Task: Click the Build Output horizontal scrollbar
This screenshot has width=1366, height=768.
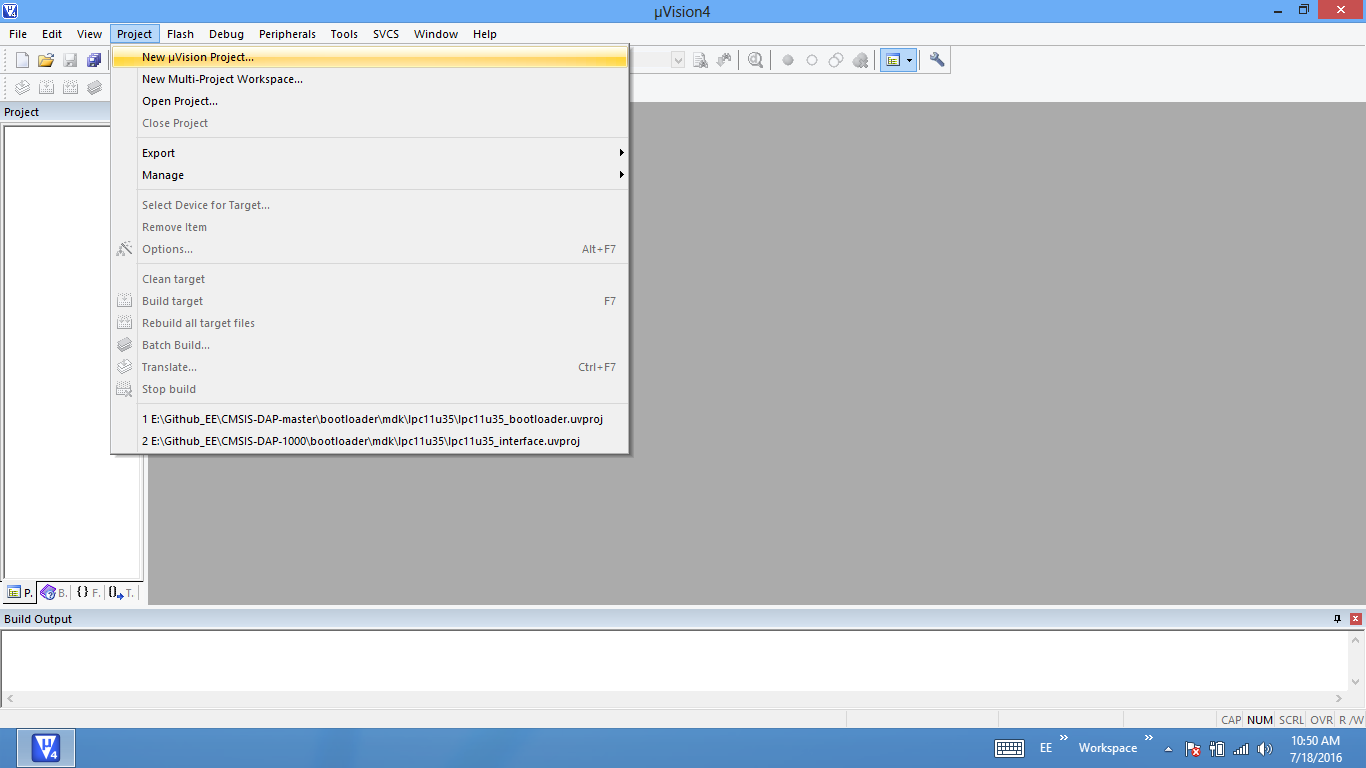Action: 675,699
